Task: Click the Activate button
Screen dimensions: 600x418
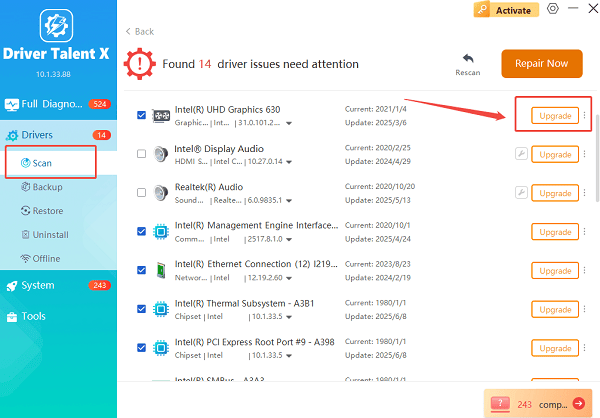Action: pos(507,9)
